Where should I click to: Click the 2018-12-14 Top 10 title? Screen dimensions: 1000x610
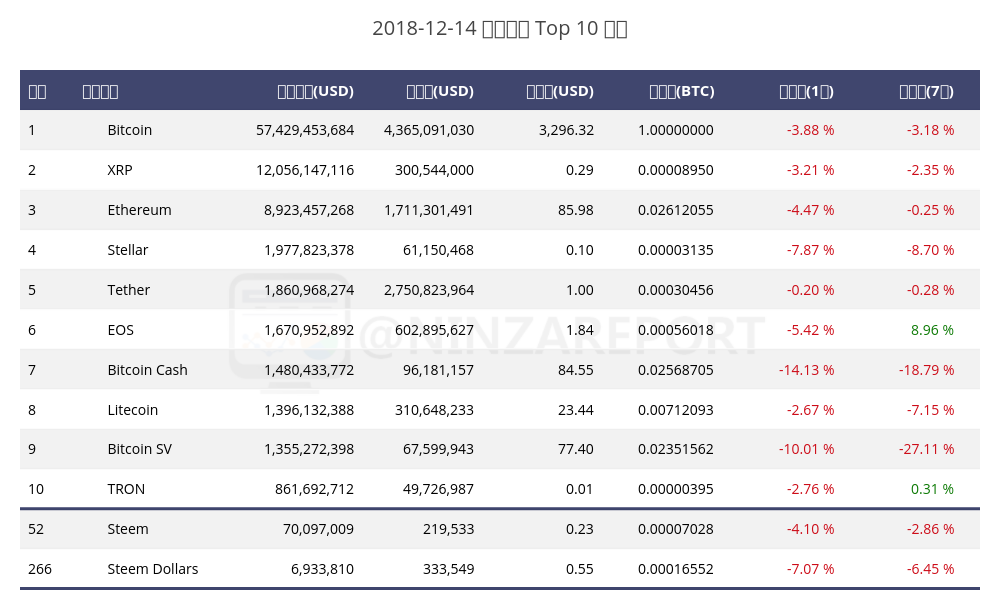coord(500,29)
